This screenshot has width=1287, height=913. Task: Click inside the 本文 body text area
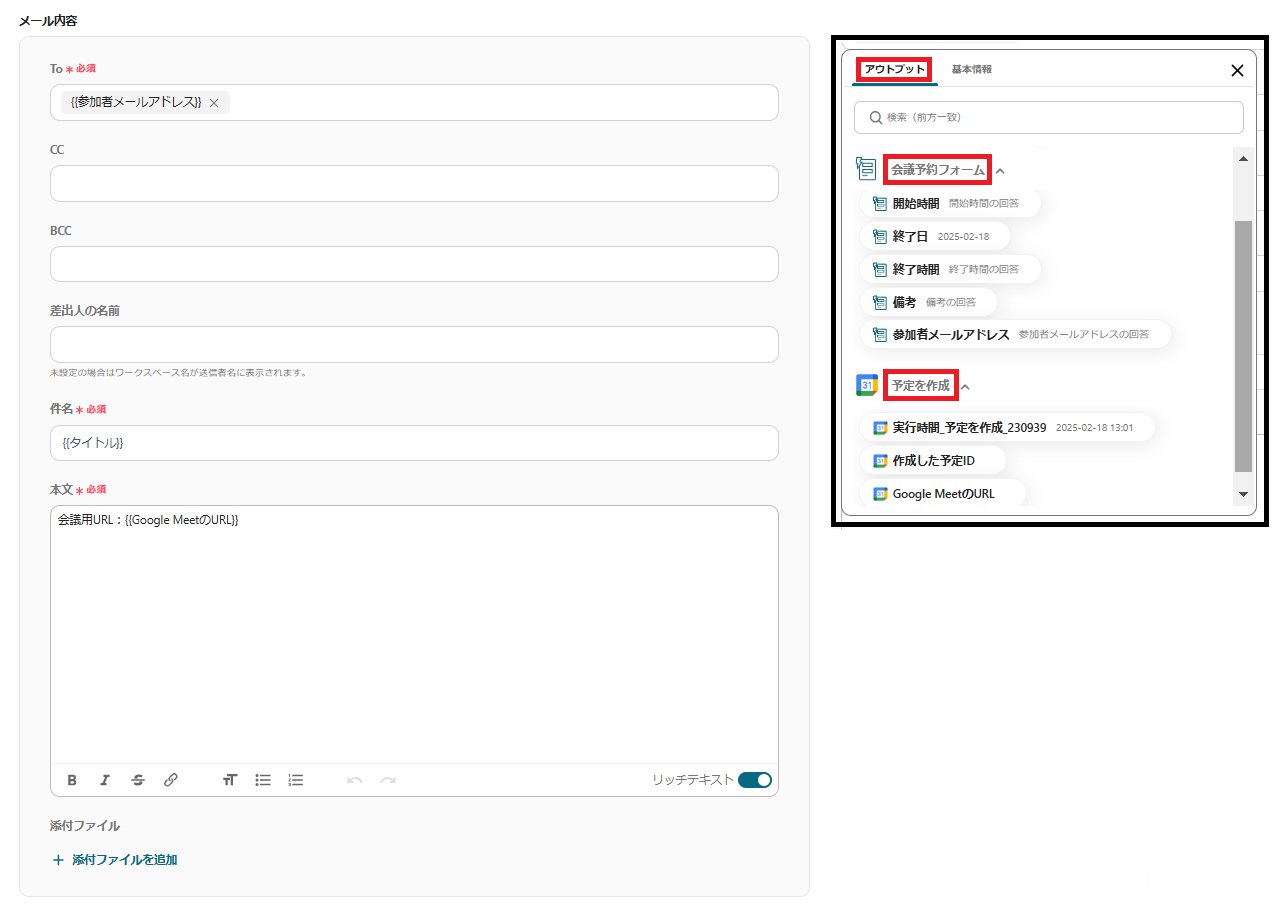pyautogui.click(x=414, y=635)
